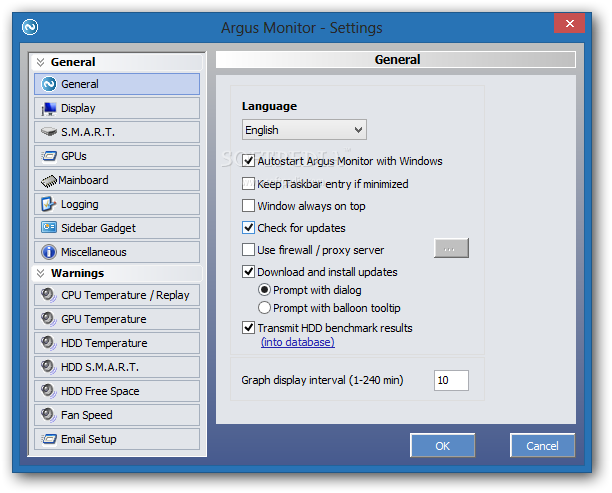Open the General settings page

coord(117,84)
